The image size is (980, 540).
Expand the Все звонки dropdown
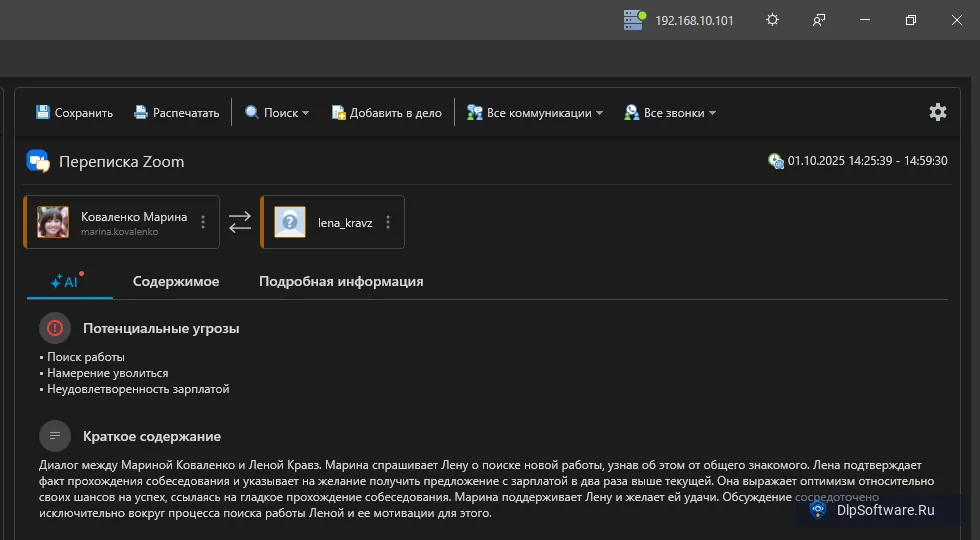tap(670, 112)
